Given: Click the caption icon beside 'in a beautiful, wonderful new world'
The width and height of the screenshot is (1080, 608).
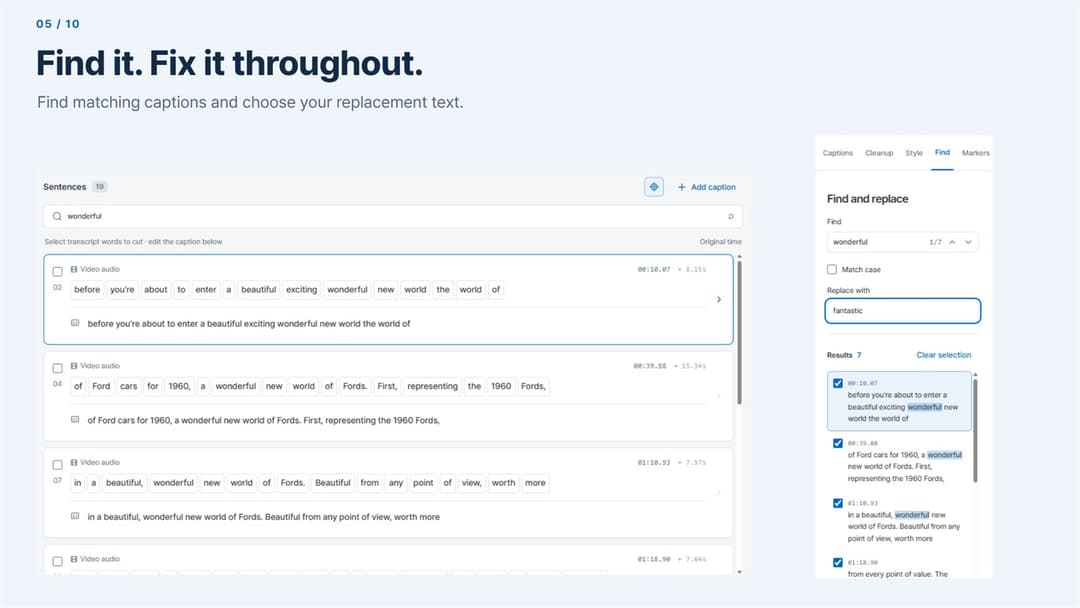Looking at the screenshot, I should (x=75, y=516).
